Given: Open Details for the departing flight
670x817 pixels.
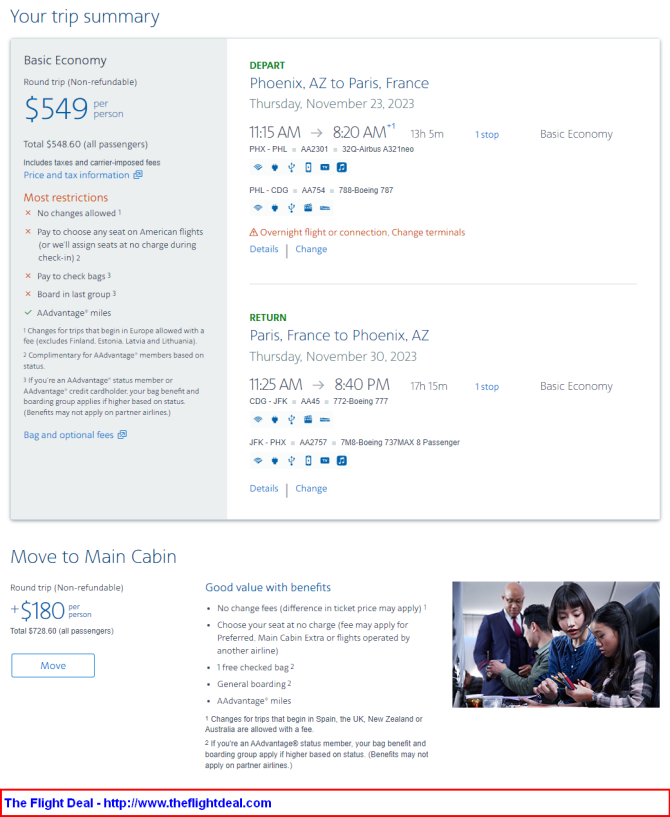Looking at the screenshot, I should (x=264, y=249).
